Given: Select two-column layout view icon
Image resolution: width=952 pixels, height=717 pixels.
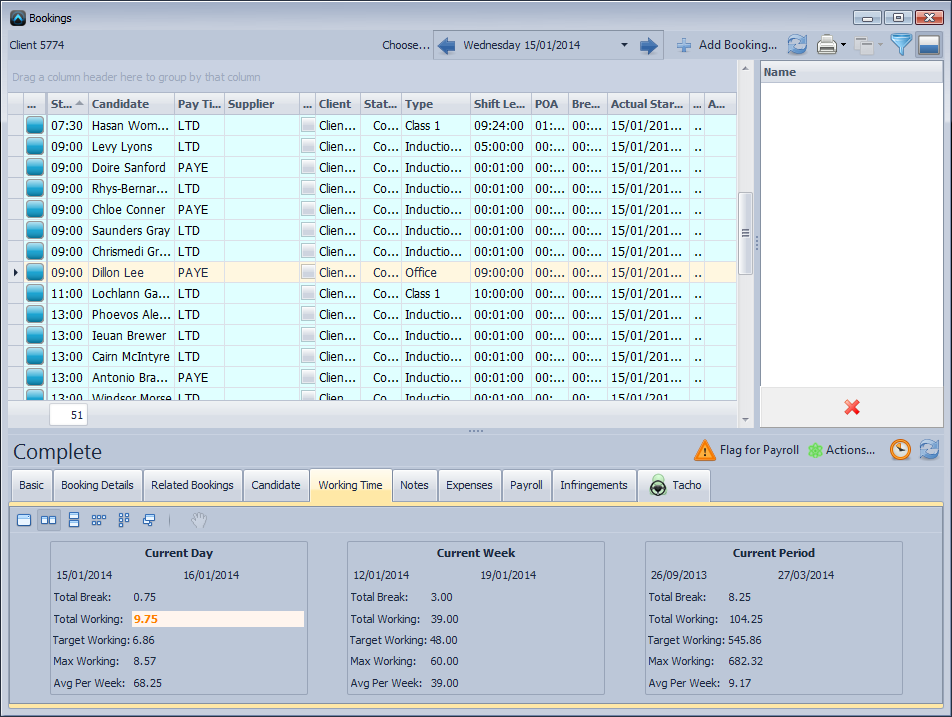Looking at the screenshot, I should [49, 520].
